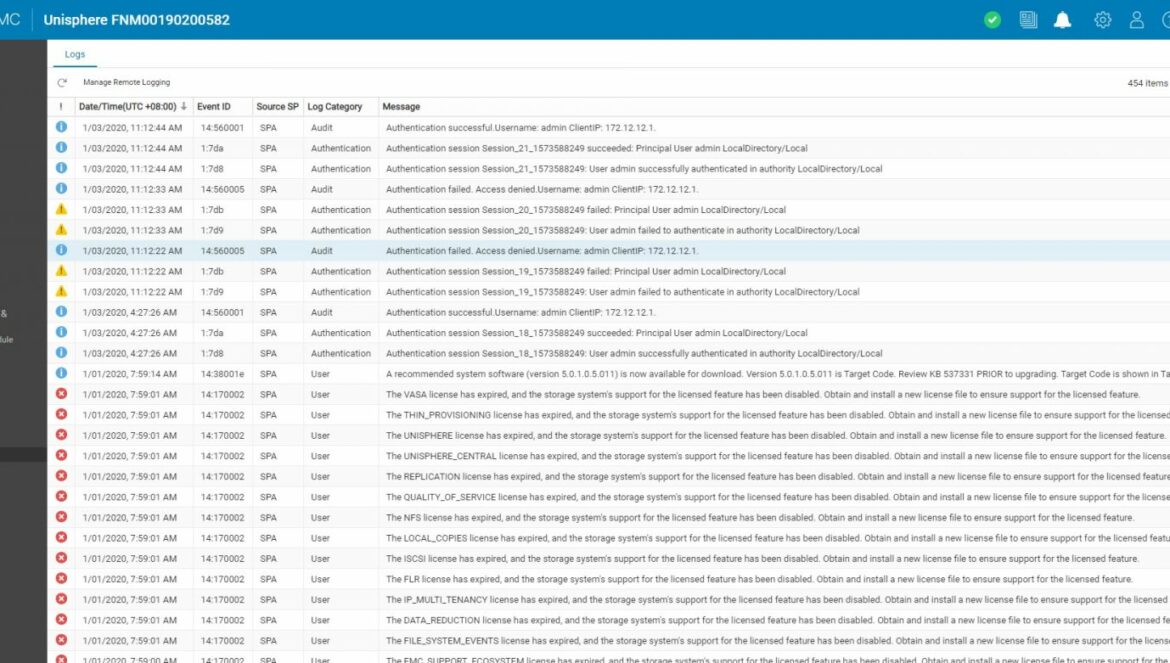Click the Unisphere FNM00190200582 title
This screenshot has width=1170, height=663.
(x=137, y=20)
